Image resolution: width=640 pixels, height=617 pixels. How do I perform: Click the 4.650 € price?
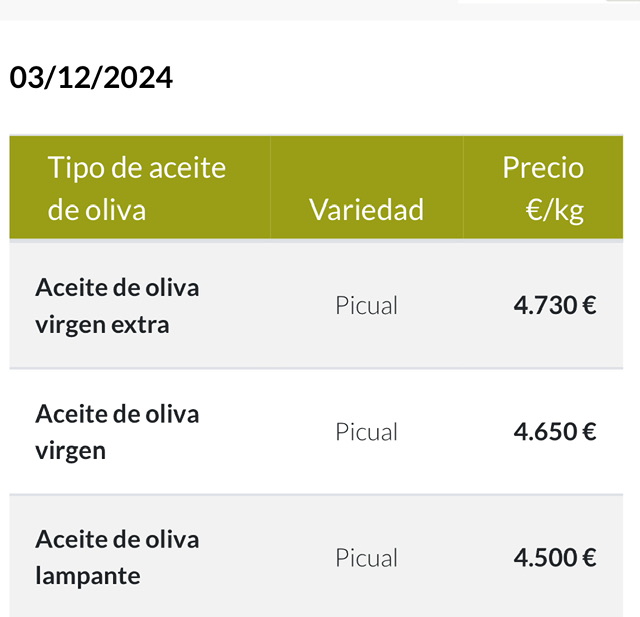click(555, 431)
